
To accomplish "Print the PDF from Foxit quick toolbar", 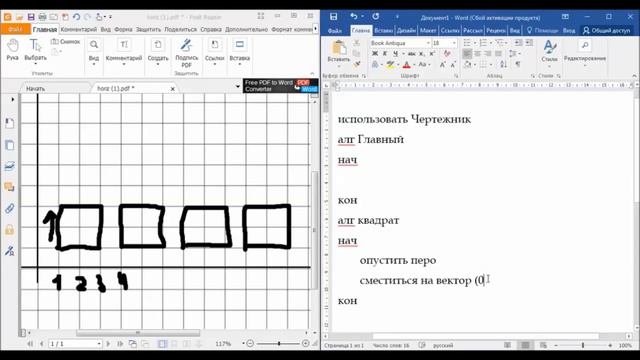I will click(42, 17).
